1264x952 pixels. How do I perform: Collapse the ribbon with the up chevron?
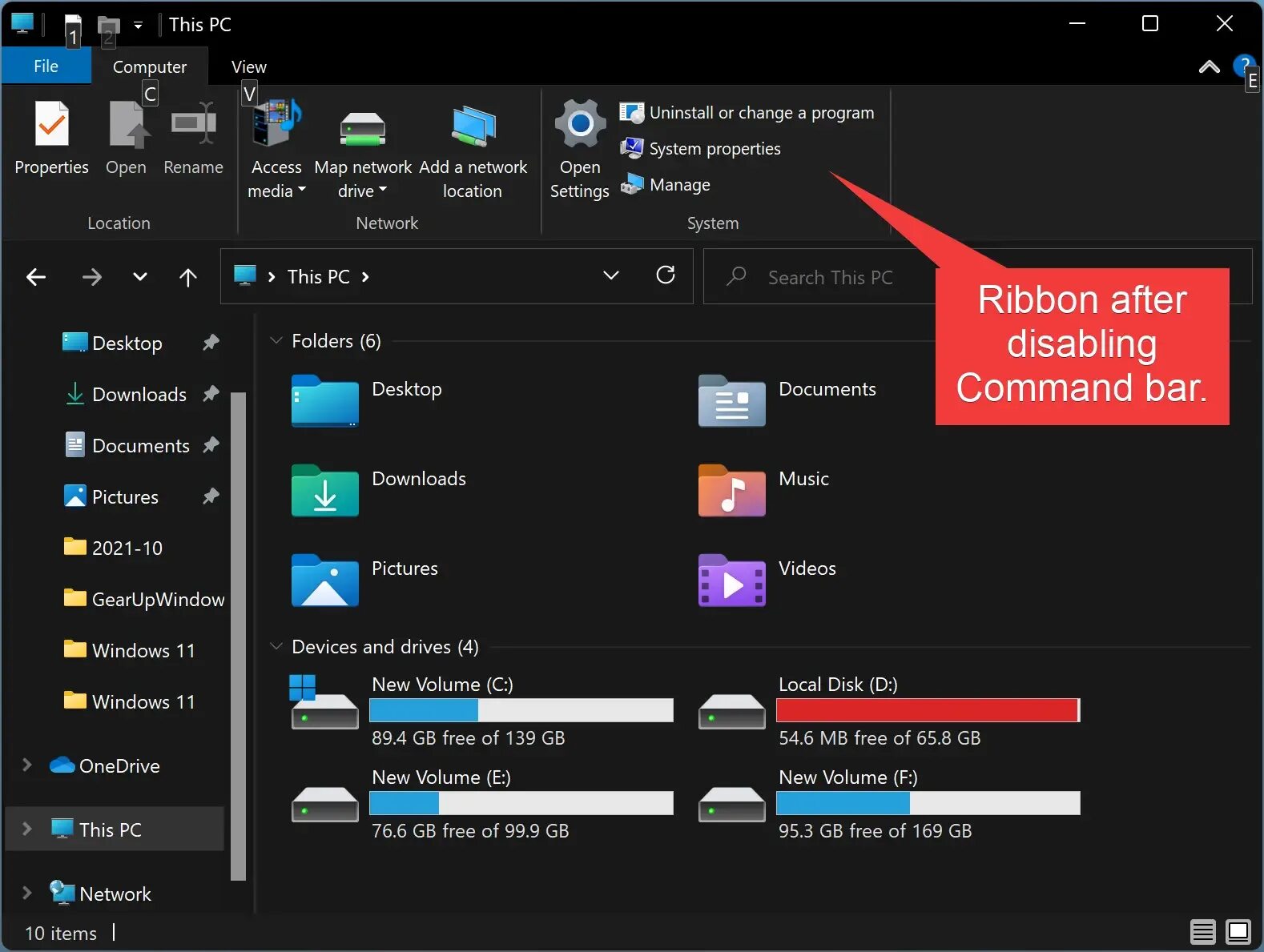coord(1209,67)
